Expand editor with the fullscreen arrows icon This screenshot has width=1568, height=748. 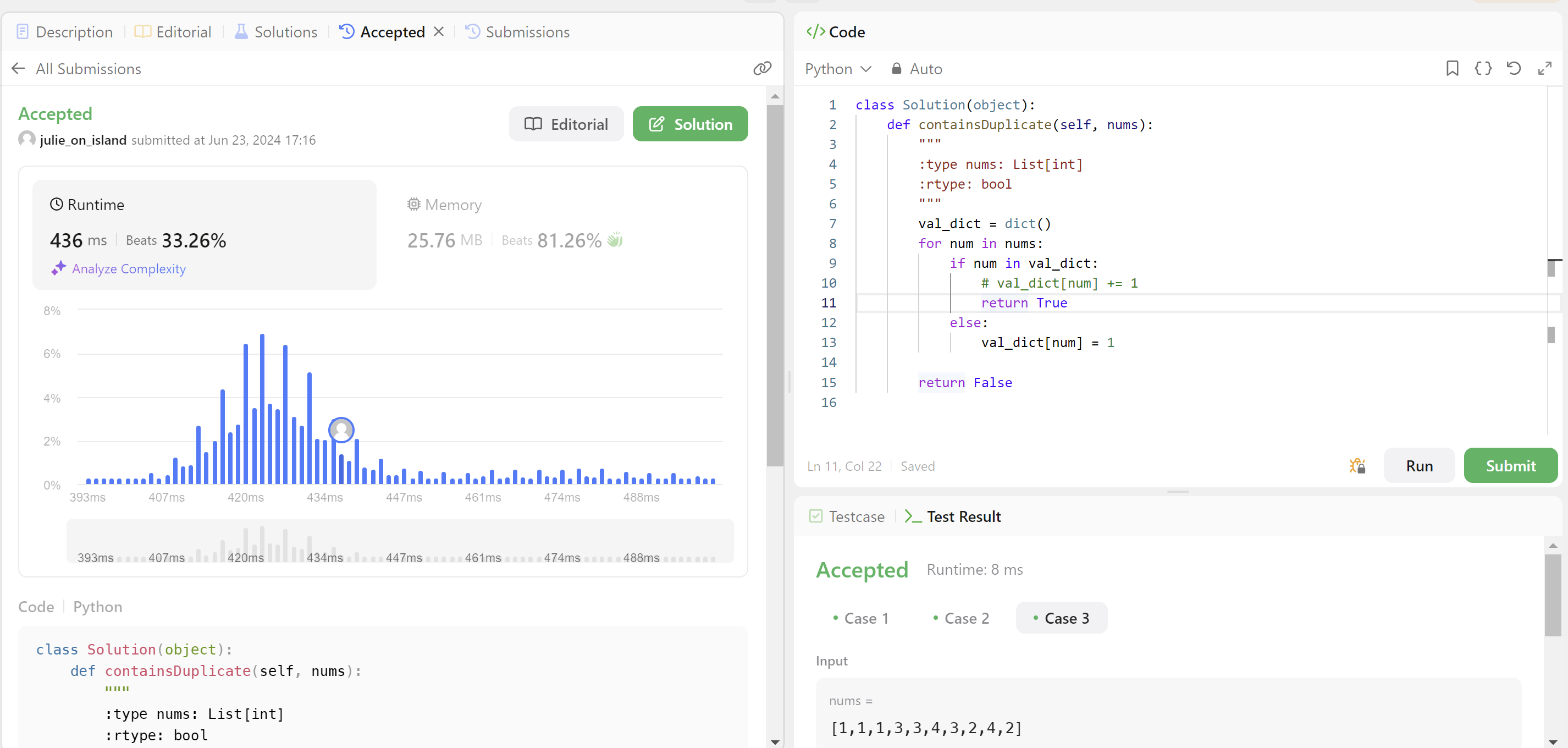1544,68
